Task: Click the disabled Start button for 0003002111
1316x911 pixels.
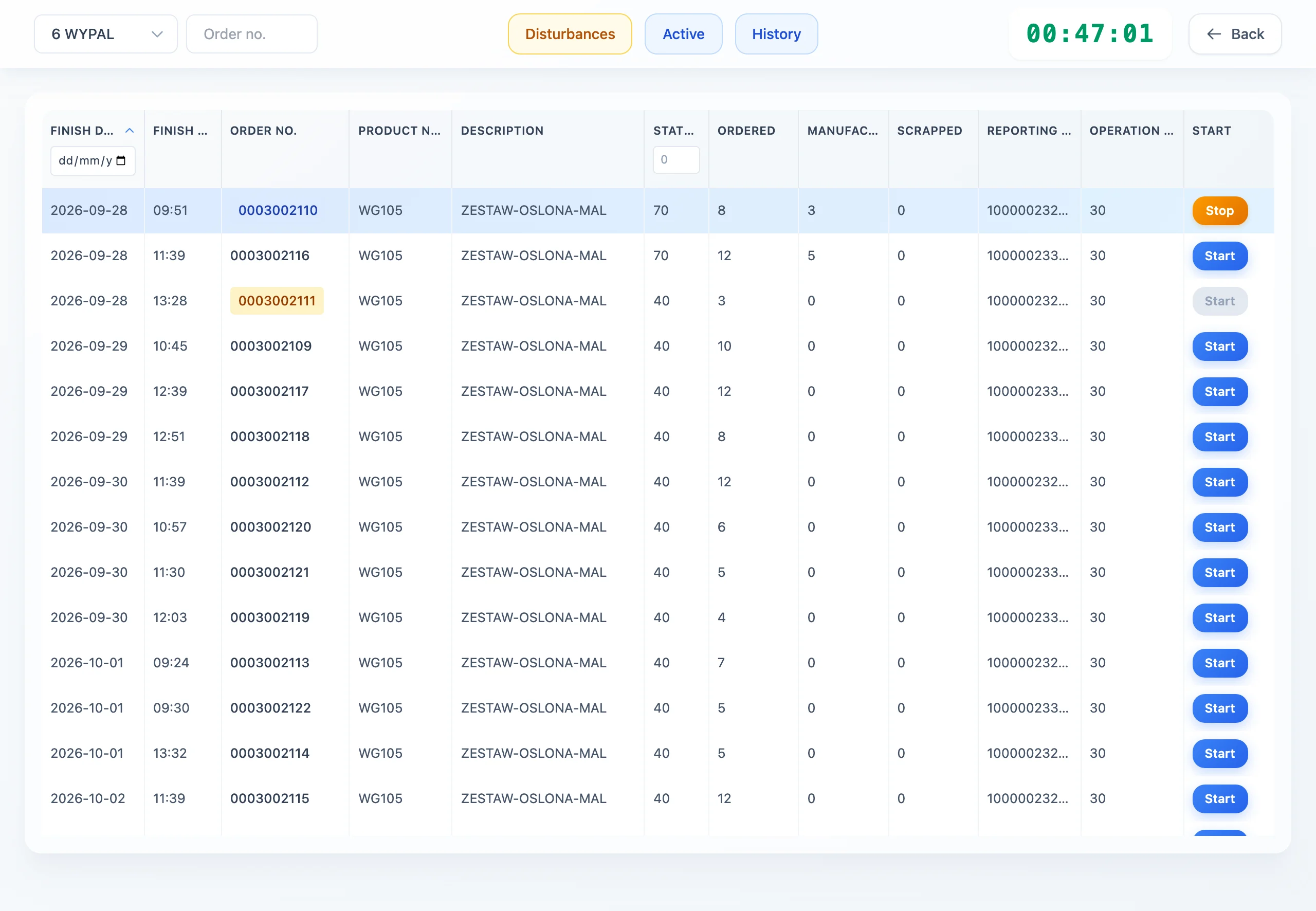Action: click(1219, 301)
